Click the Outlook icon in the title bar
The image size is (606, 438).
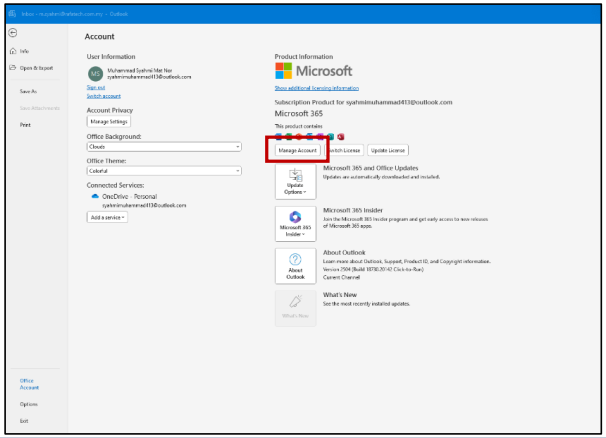coord(12,14)
